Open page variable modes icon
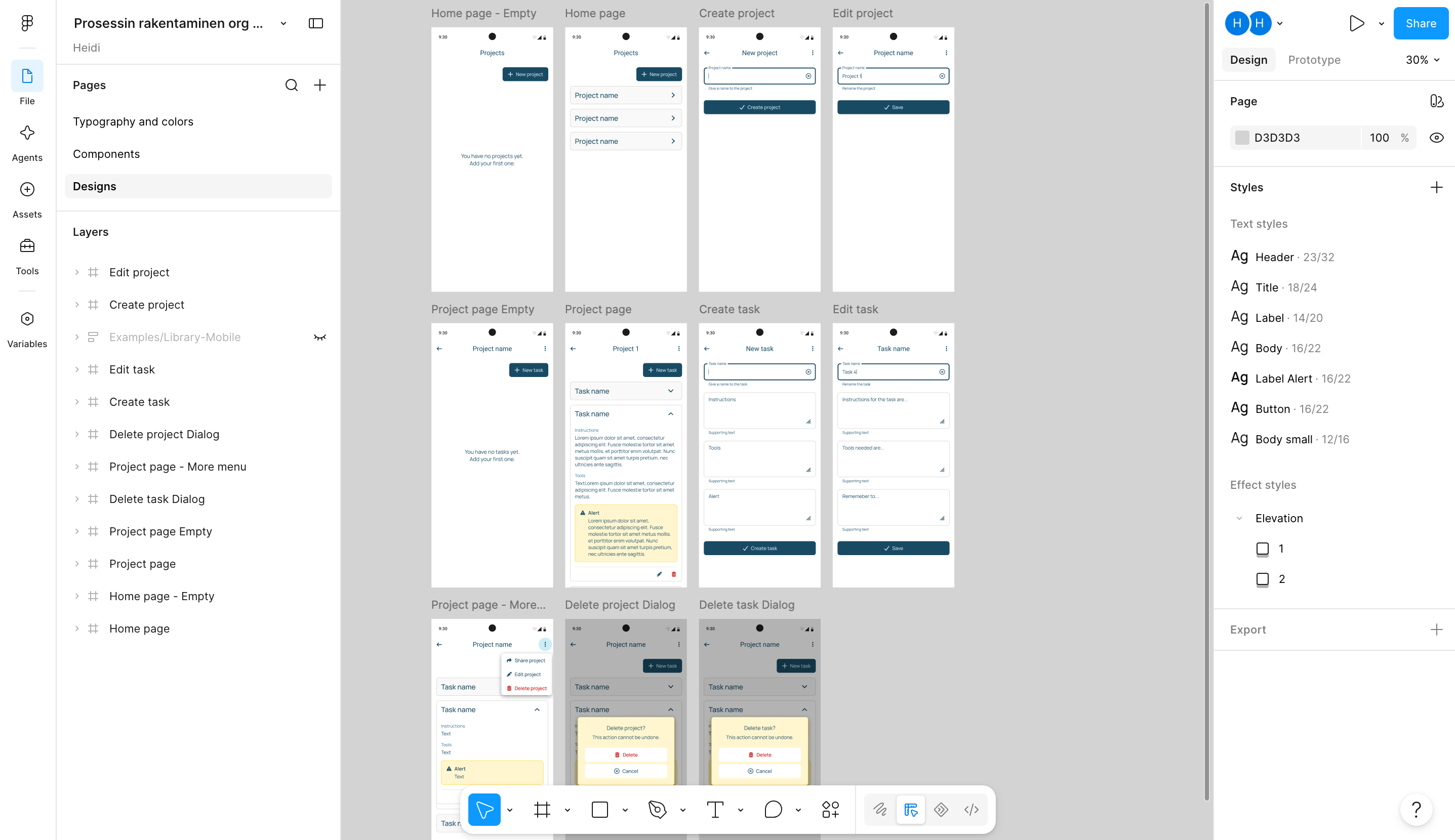Screen dimensions: 1455x840 pos(1437,102)
